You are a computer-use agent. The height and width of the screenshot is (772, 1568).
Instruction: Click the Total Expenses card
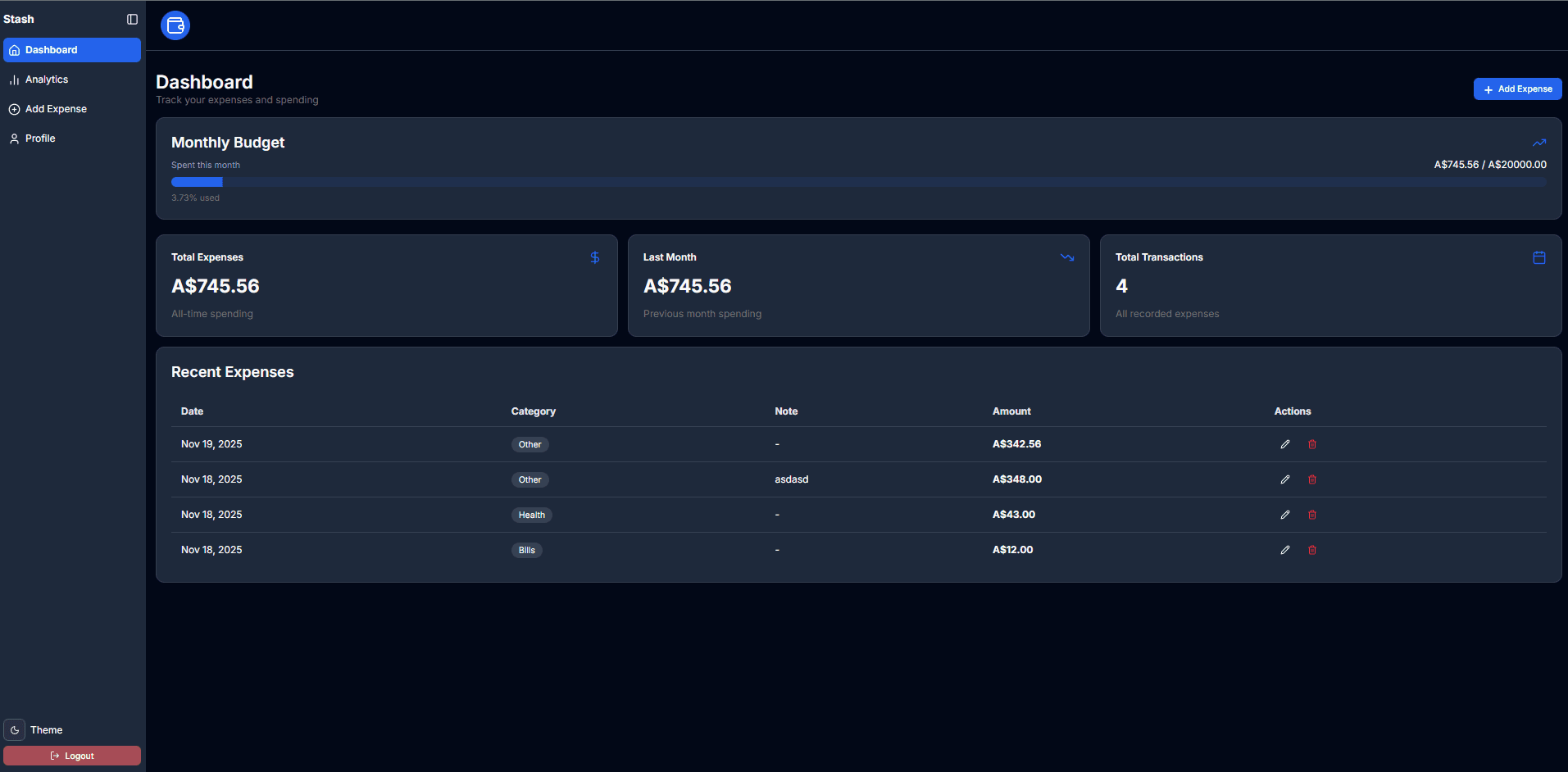386,286
